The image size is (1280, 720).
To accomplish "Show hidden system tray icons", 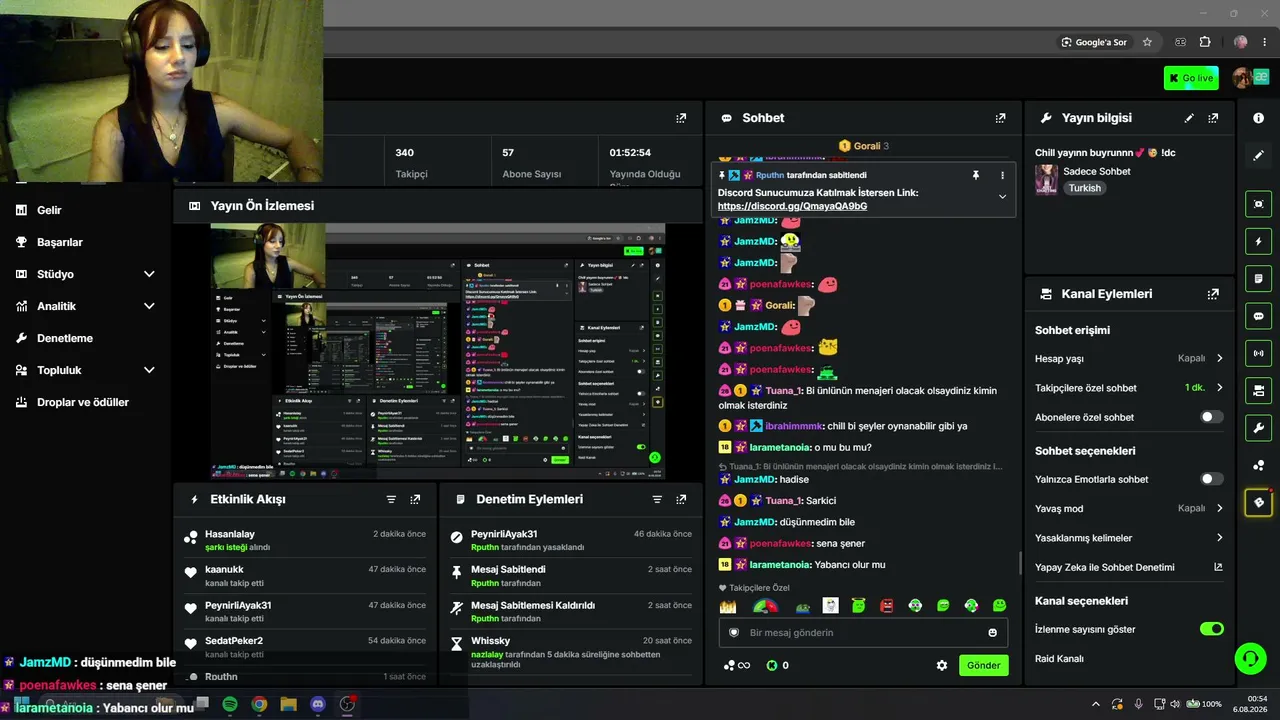I will click(x=1095, y=704).
